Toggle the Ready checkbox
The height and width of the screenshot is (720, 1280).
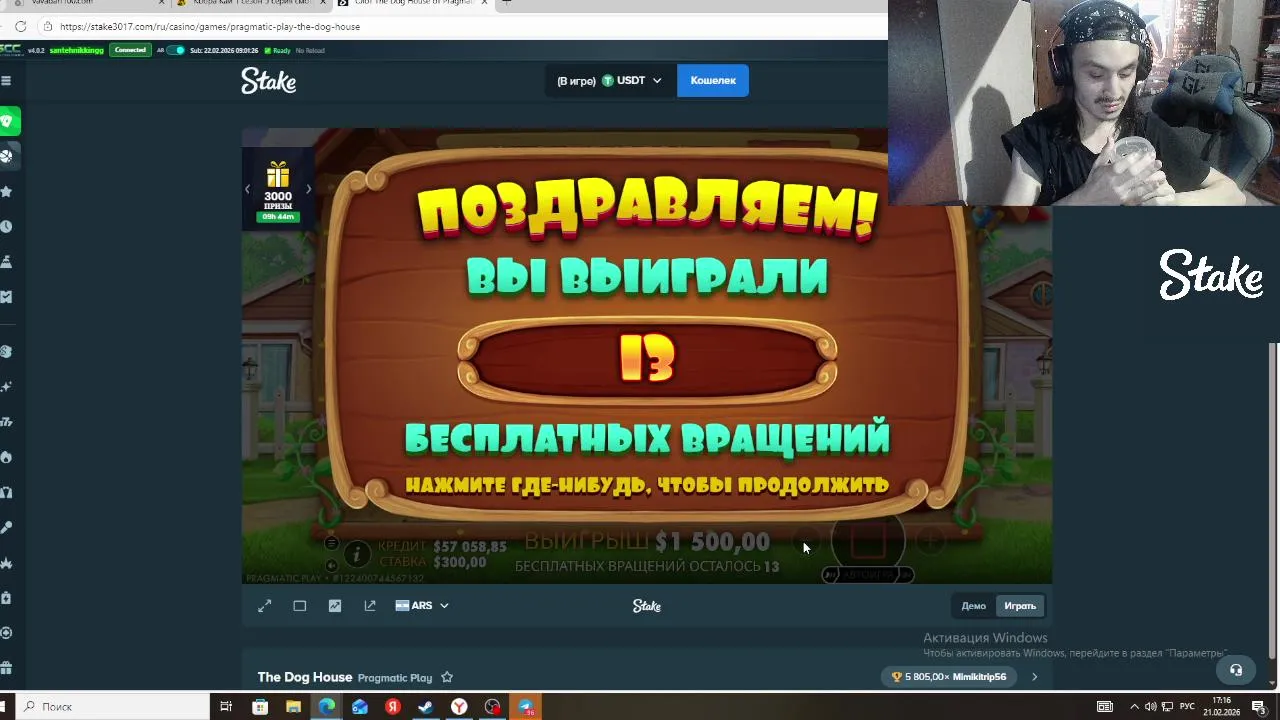point(268,50)
